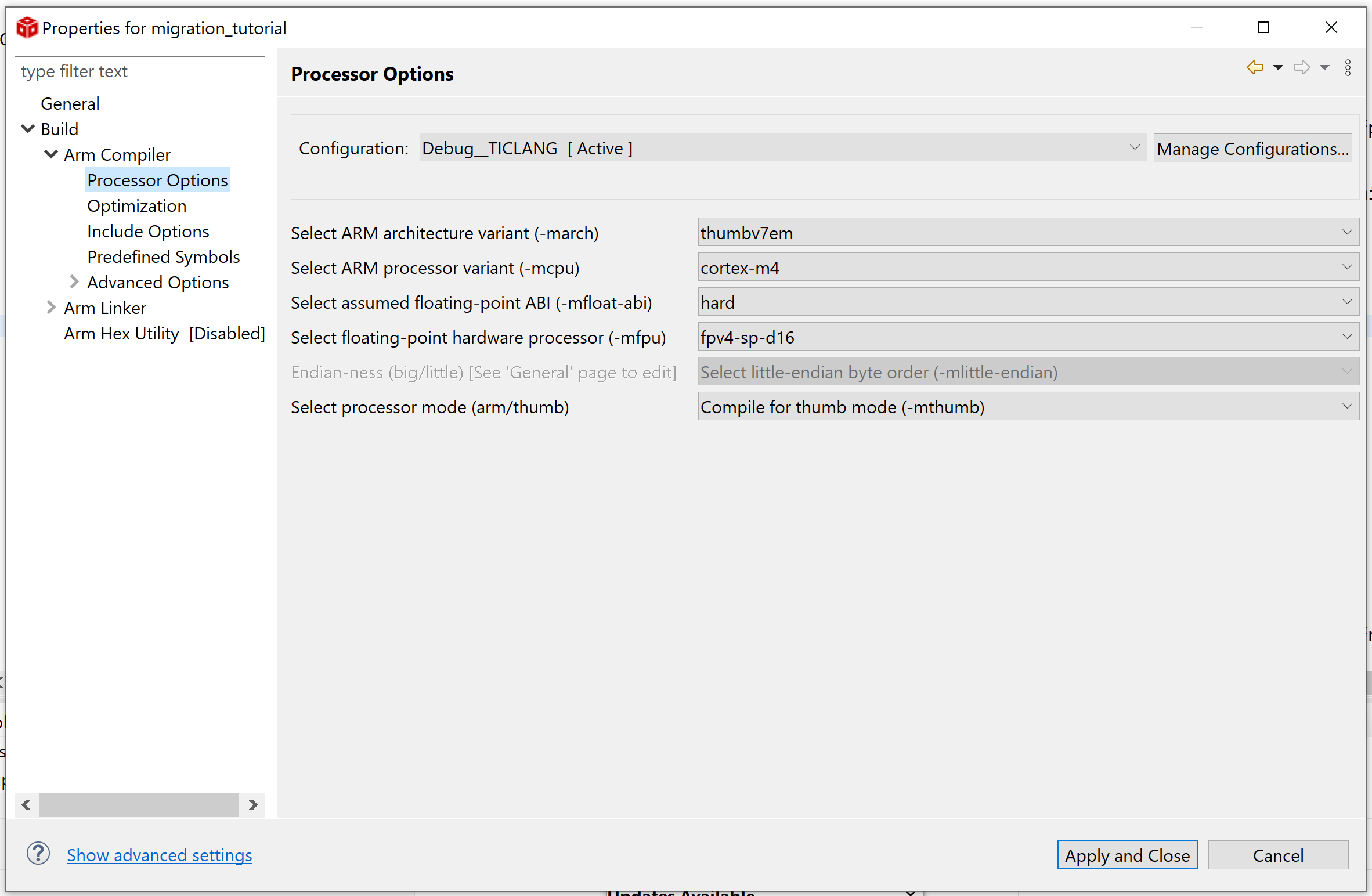Open the Configuration dropdown
This screenshot has width=1372, height=896.
point(782,148)
